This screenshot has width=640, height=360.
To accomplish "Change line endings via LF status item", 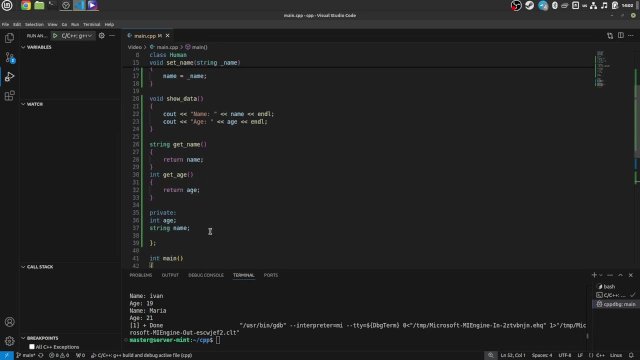I will pyautogui.click(x=580, y=356).
